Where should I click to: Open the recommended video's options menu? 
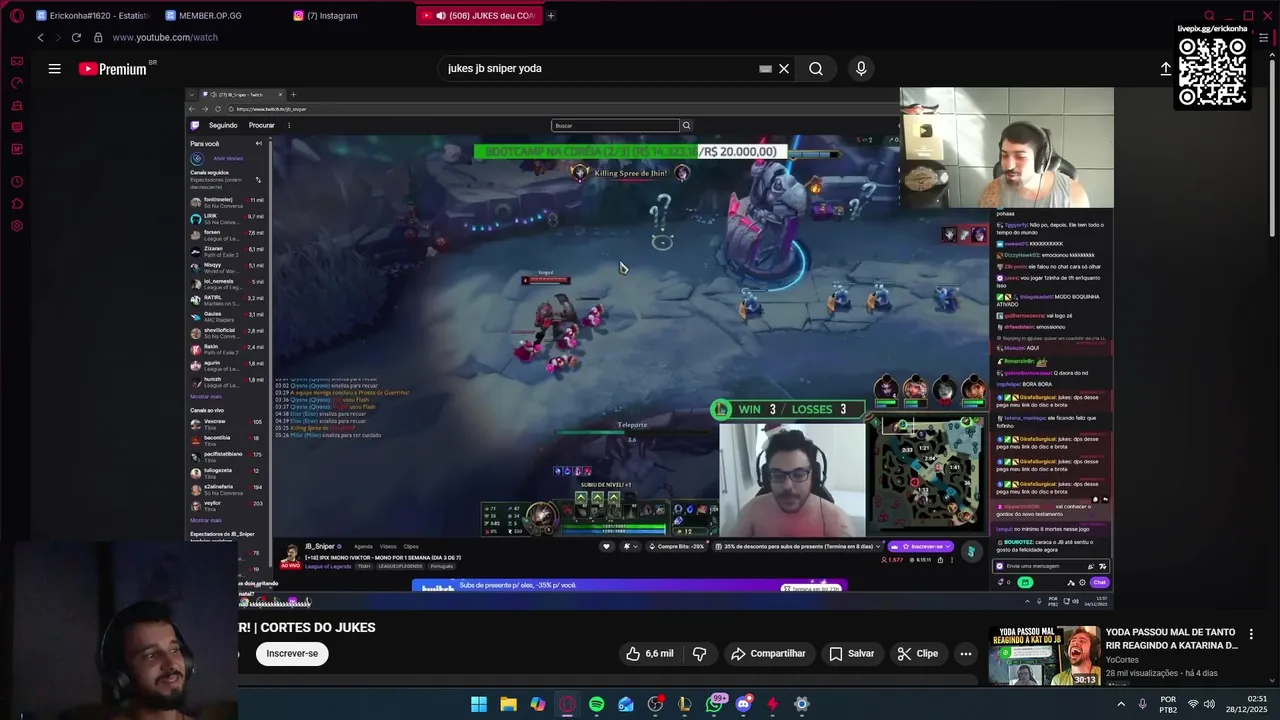1251,634
